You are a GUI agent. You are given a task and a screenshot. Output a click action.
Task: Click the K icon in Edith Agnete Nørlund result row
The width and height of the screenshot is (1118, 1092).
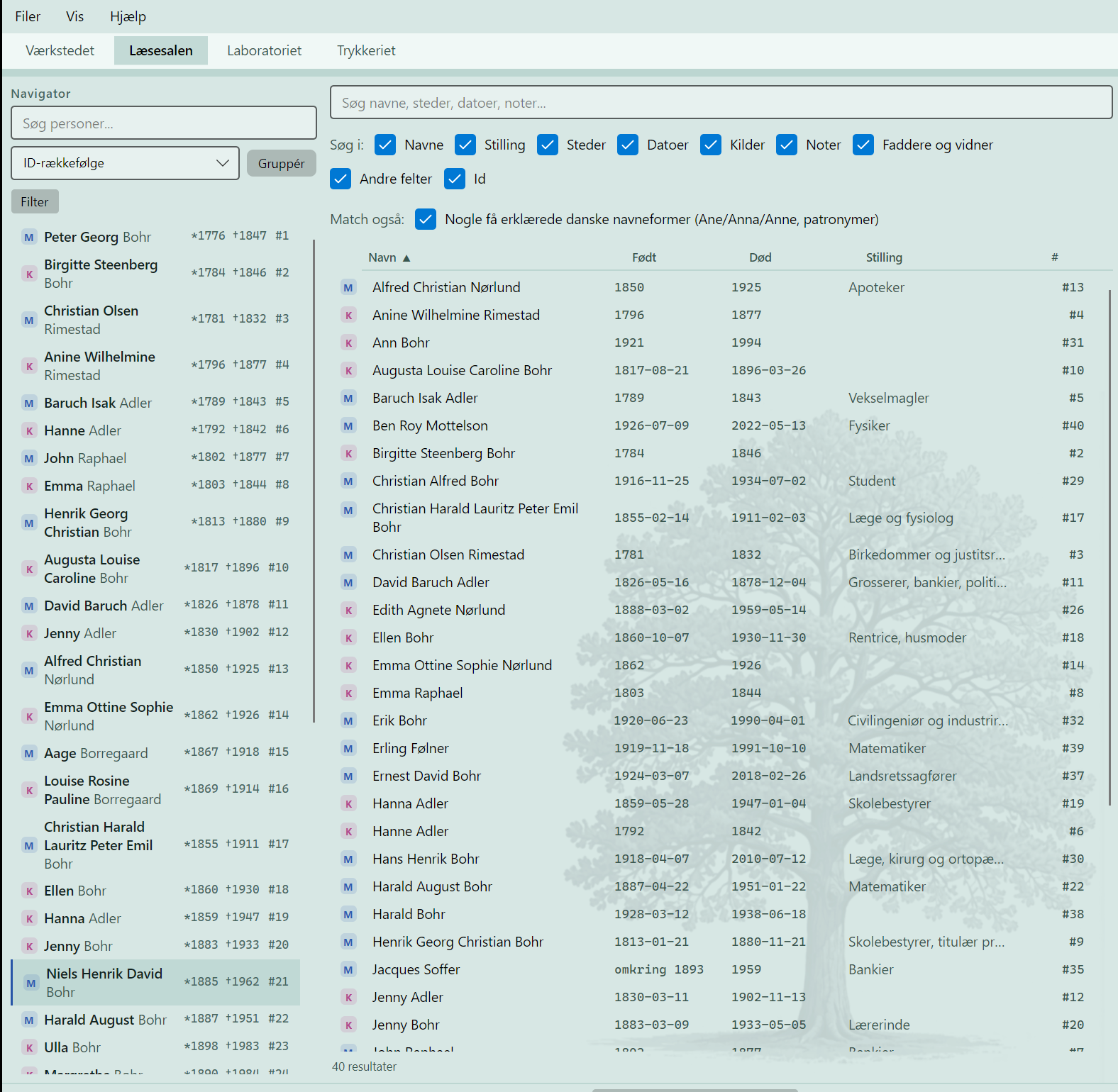pos(348,611)
